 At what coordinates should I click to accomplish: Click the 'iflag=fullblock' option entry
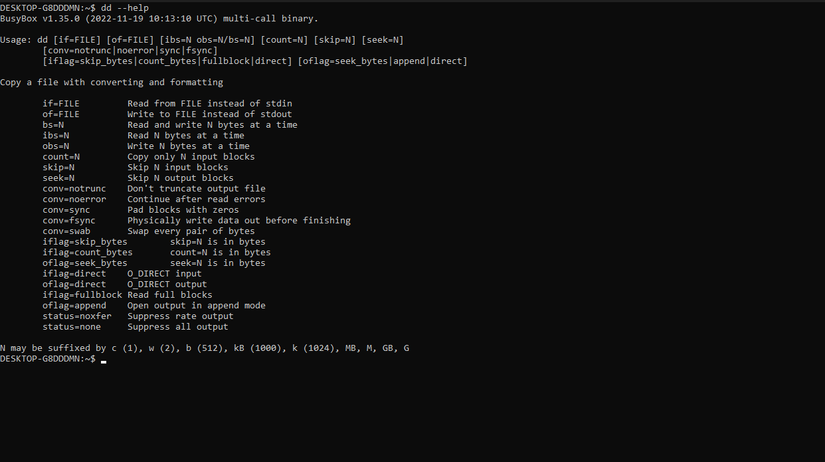82,295
